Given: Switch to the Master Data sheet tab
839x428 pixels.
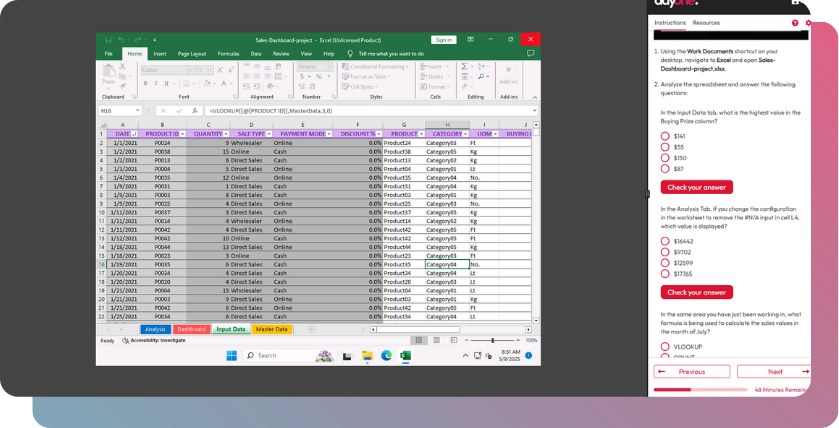Looking at the screenshot, I should pos(272,330).
